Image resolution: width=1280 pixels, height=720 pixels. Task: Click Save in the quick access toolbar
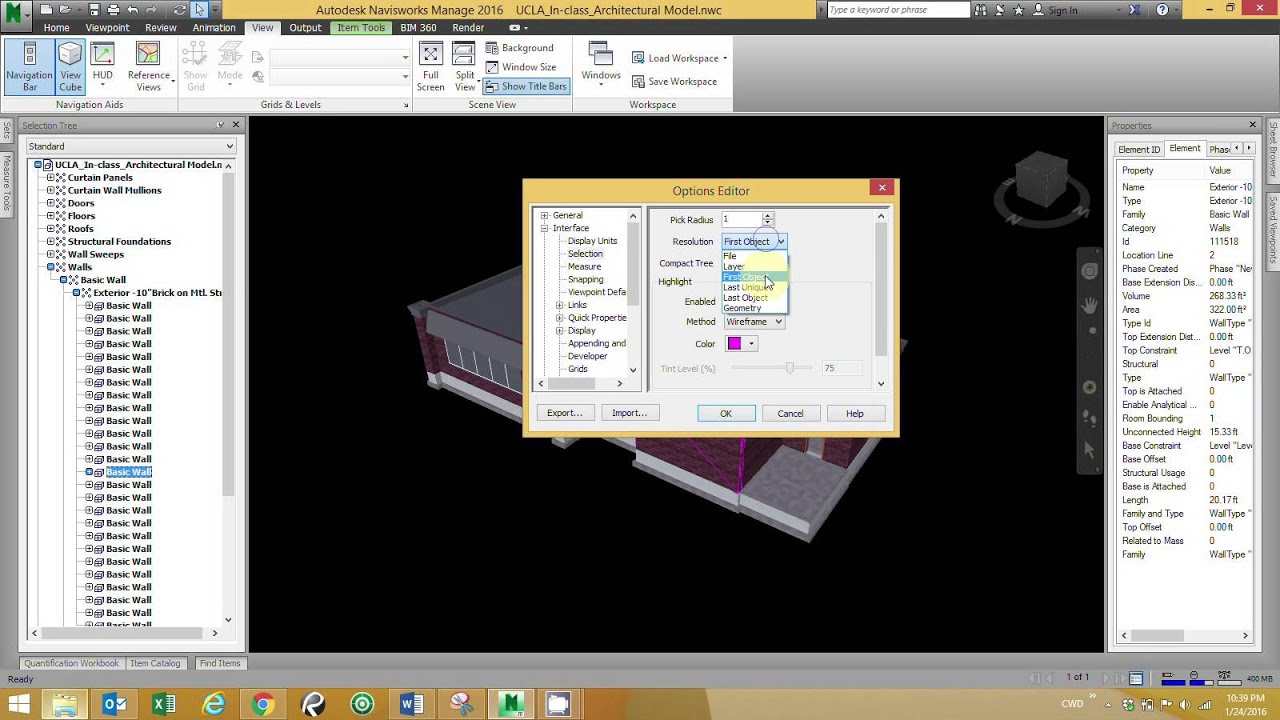coord(93,10)
